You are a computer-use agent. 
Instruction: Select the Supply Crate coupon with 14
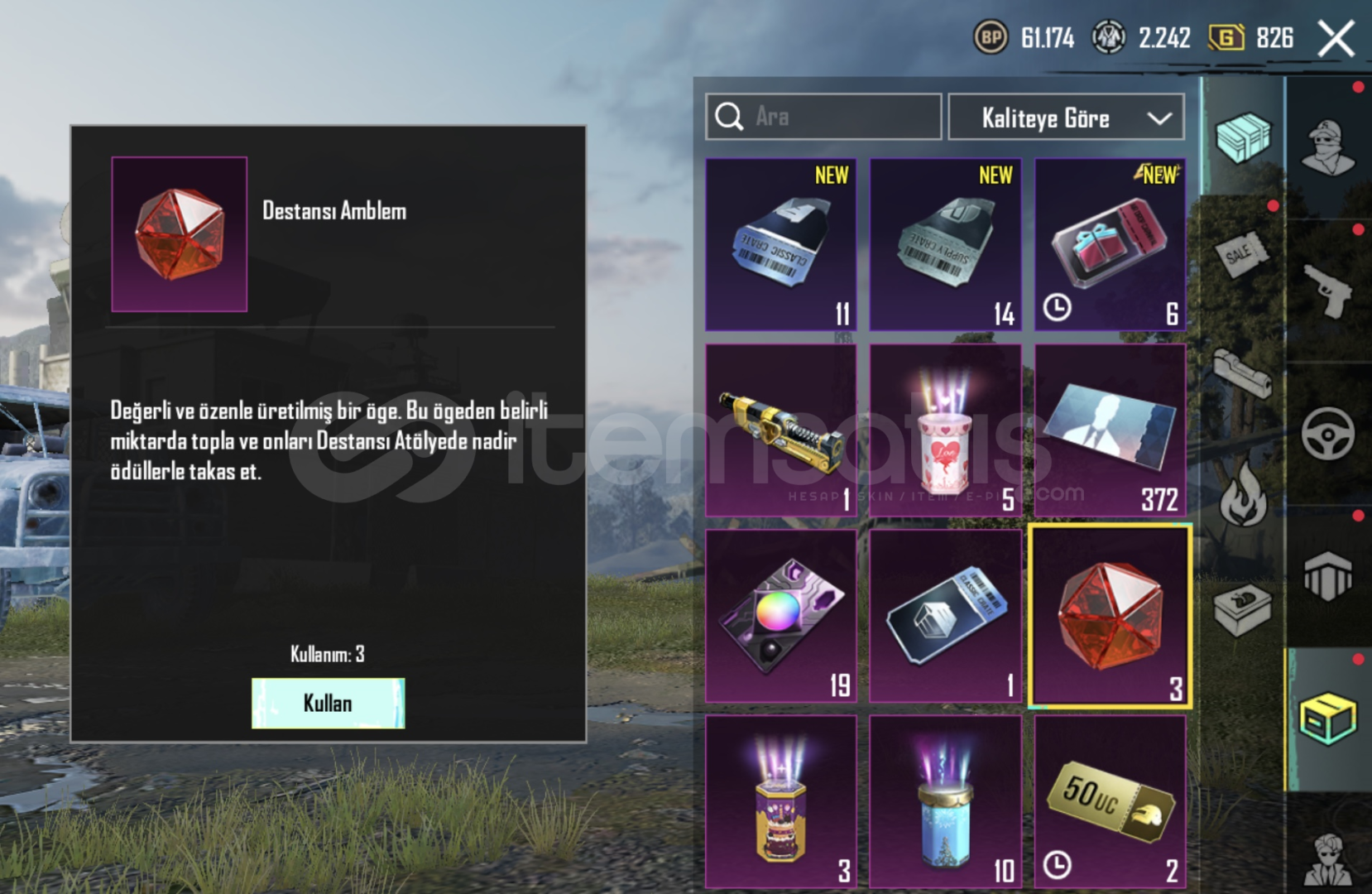tap(945, 245)
